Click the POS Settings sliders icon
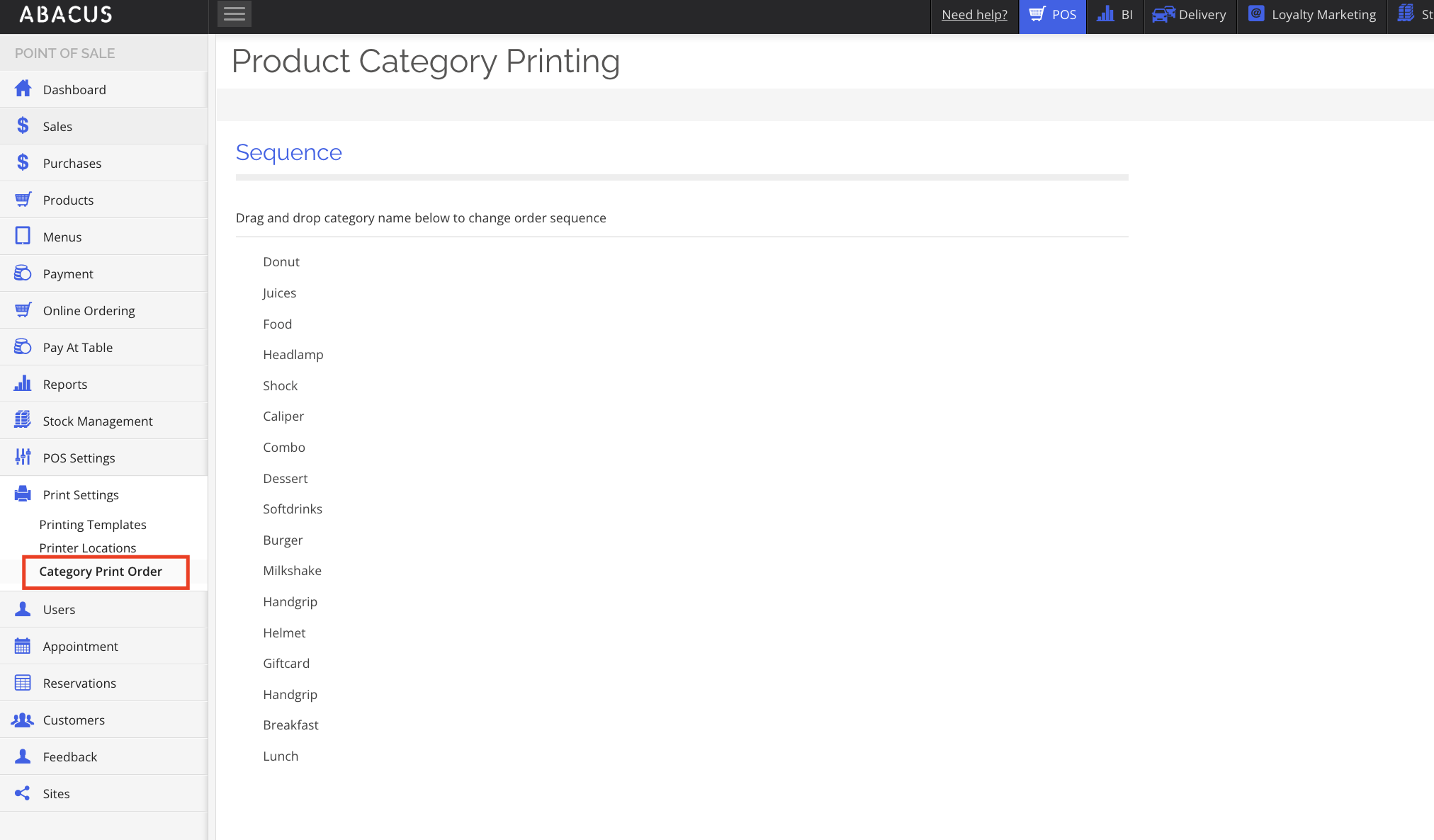Image resolution: width=1434 pixels, height=840 pixels. tap(23, 458)
